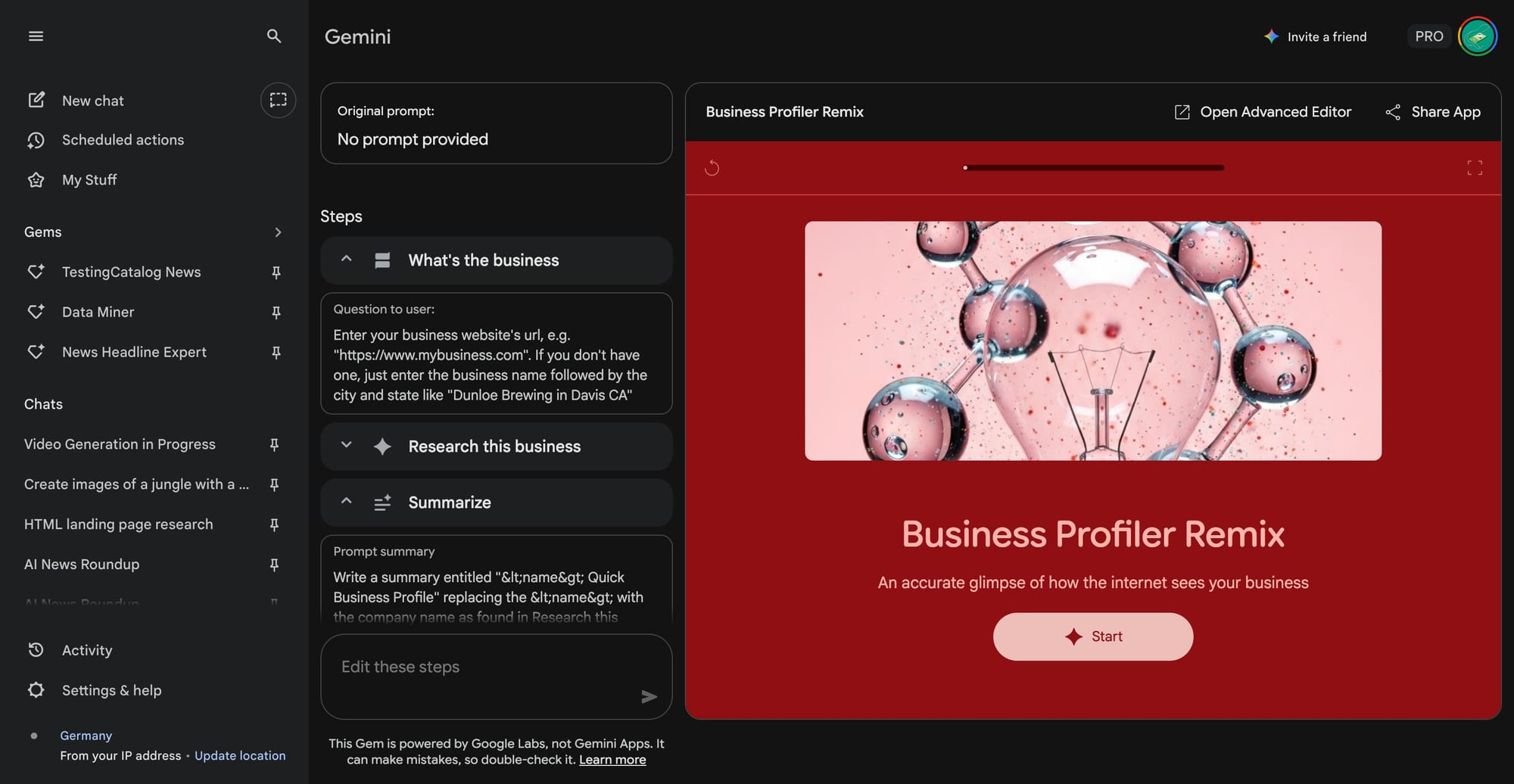Screen dimensions: 1514x784
Task: Click the profile avatar picture
Action: tap(1477, 36)
